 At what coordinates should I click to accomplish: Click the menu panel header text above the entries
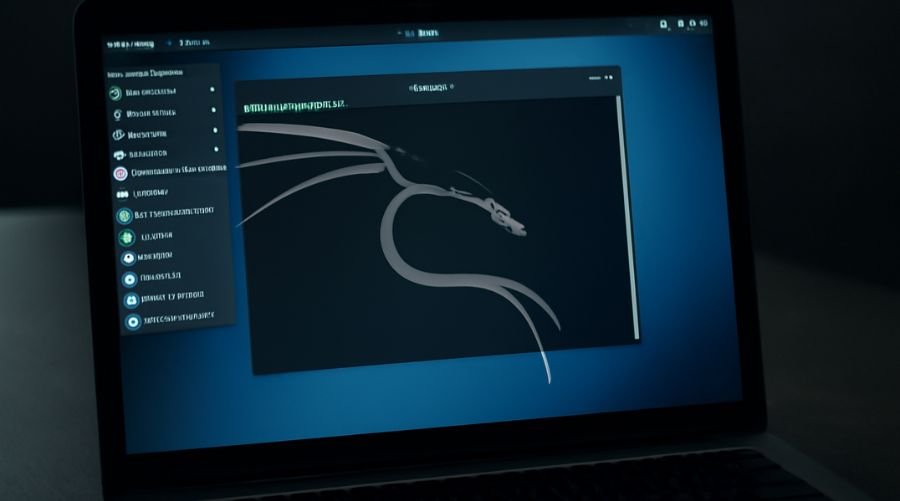(x=145, y=73)
